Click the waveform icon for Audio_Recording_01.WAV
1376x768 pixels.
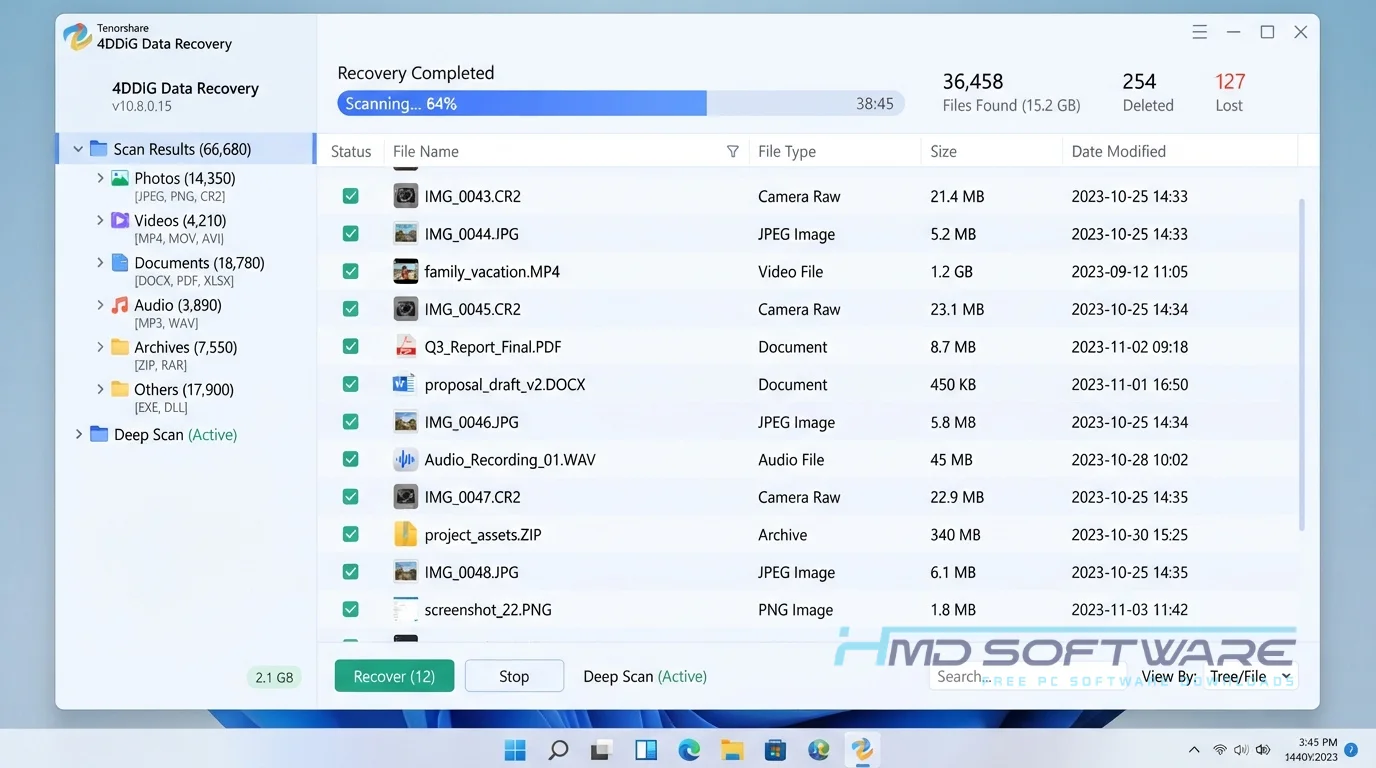click(x=405, y=460)
